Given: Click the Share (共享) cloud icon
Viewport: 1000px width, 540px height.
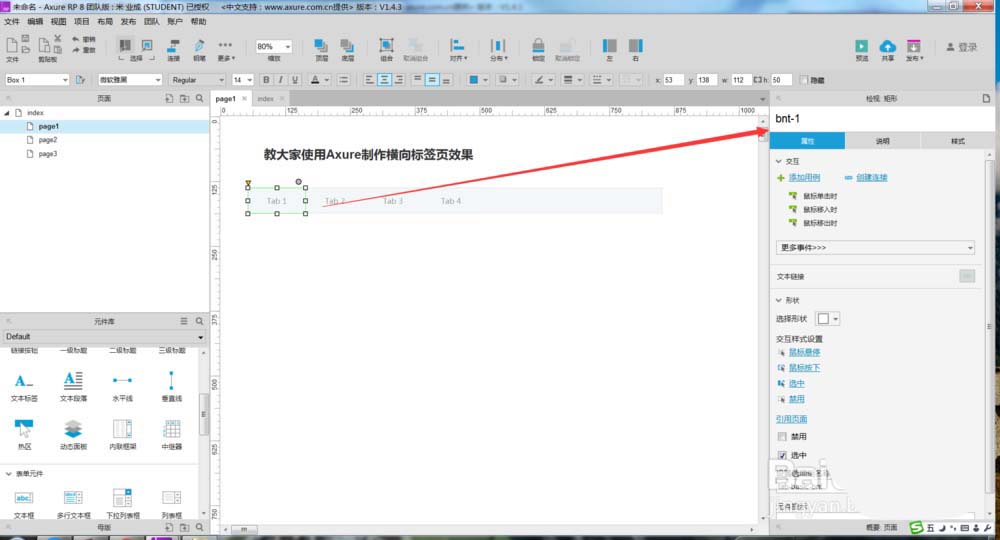Looking at the screenshot, I should click(887, 46).
